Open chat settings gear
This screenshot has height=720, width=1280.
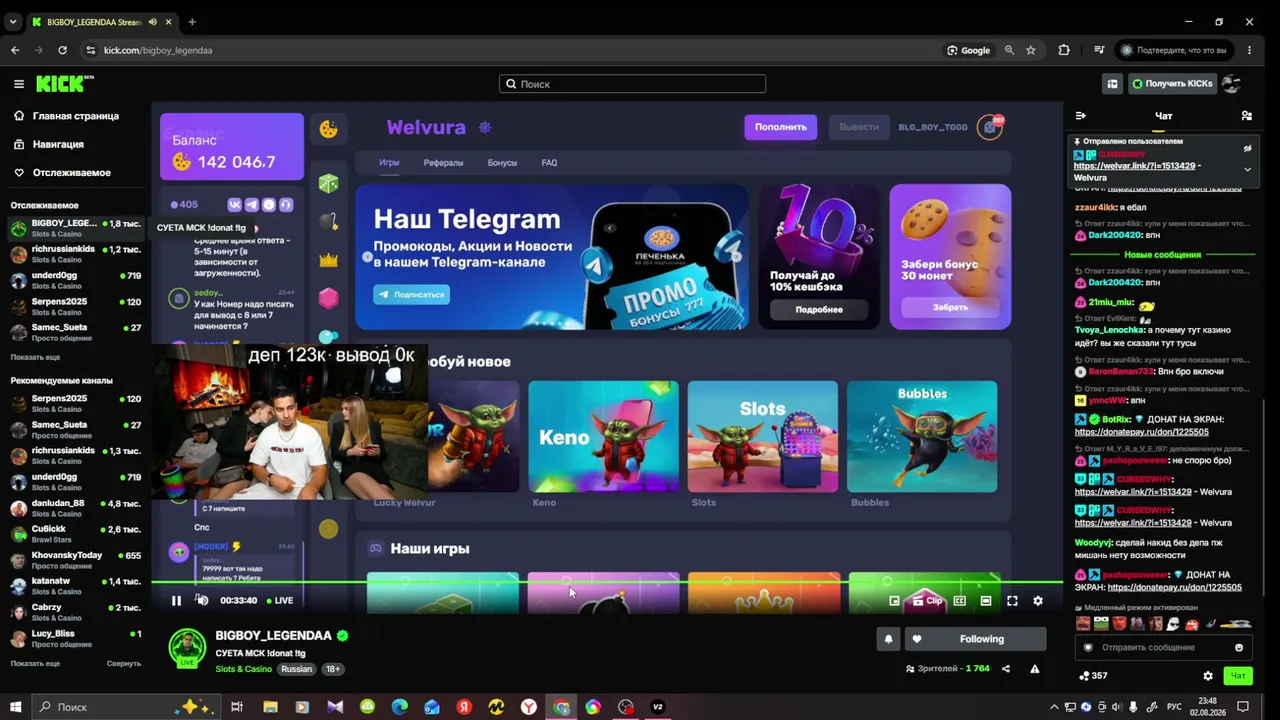1208,676
